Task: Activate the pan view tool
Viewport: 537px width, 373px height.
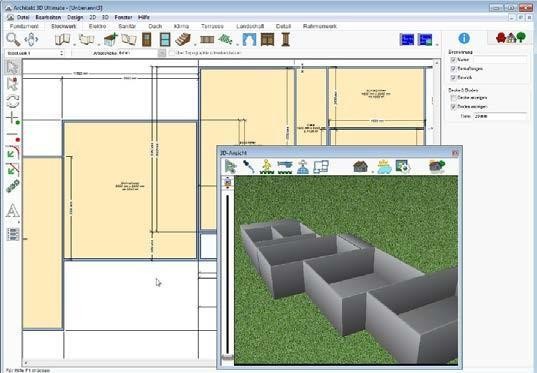Action: pos(31,40)
